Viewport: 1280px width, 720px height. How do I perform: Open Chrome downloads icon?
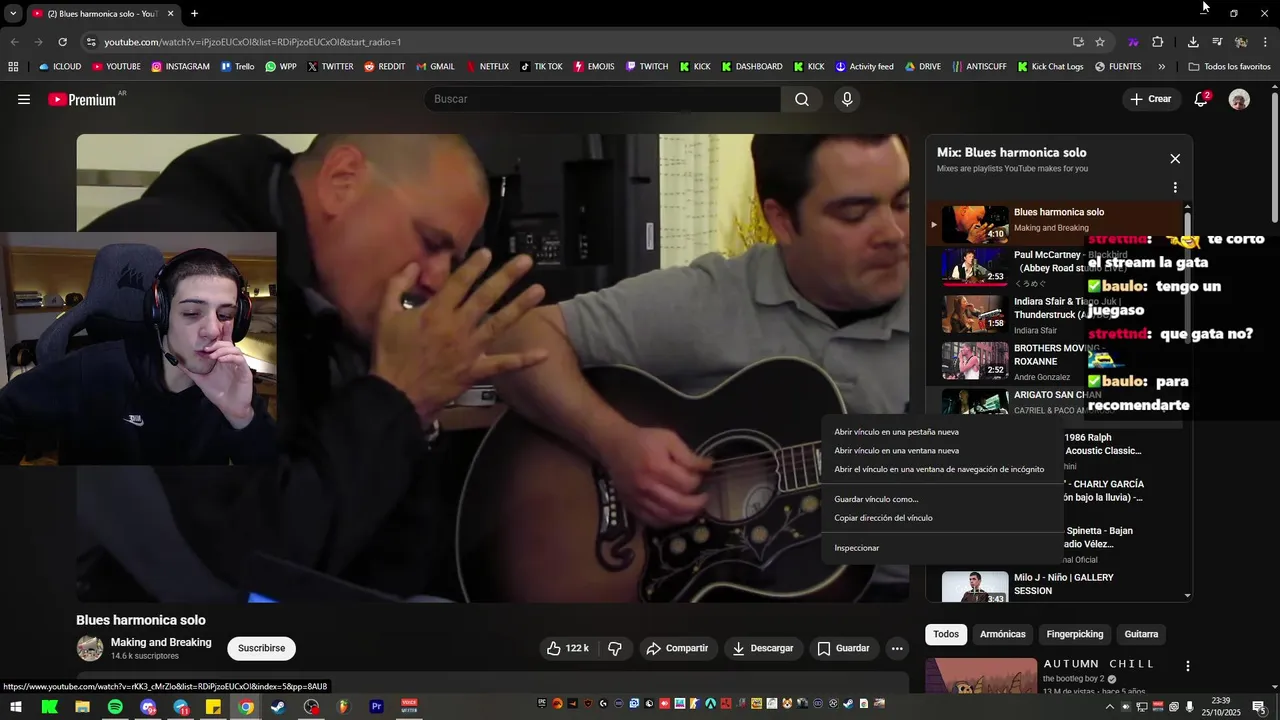point(1193,42)
